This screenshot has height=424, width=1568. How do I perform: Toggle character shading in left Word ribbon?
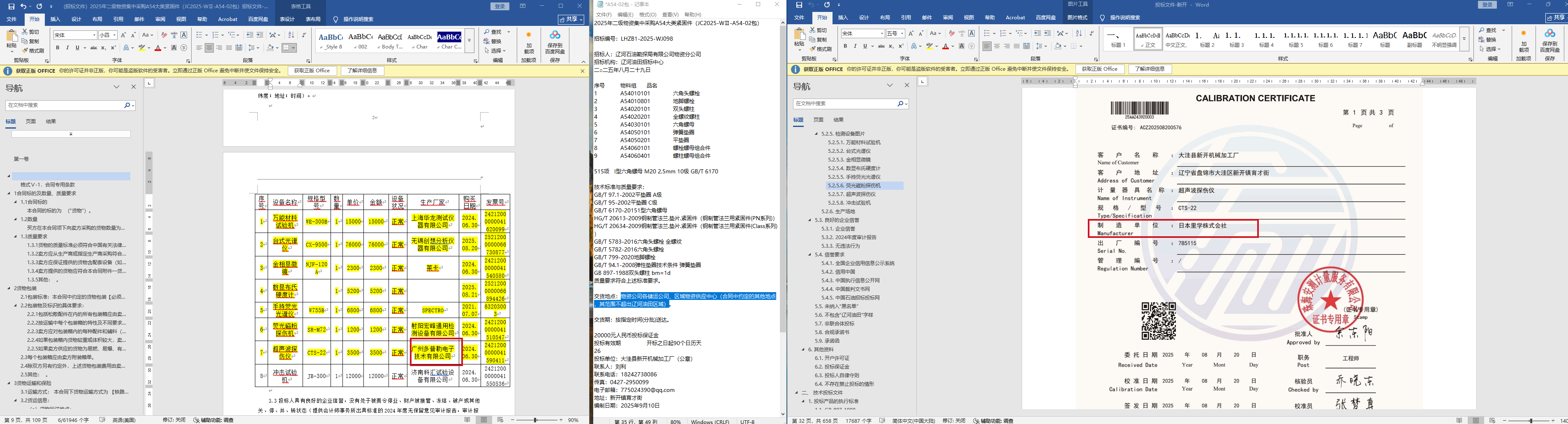pyautogui.click(x=174, y=47)
